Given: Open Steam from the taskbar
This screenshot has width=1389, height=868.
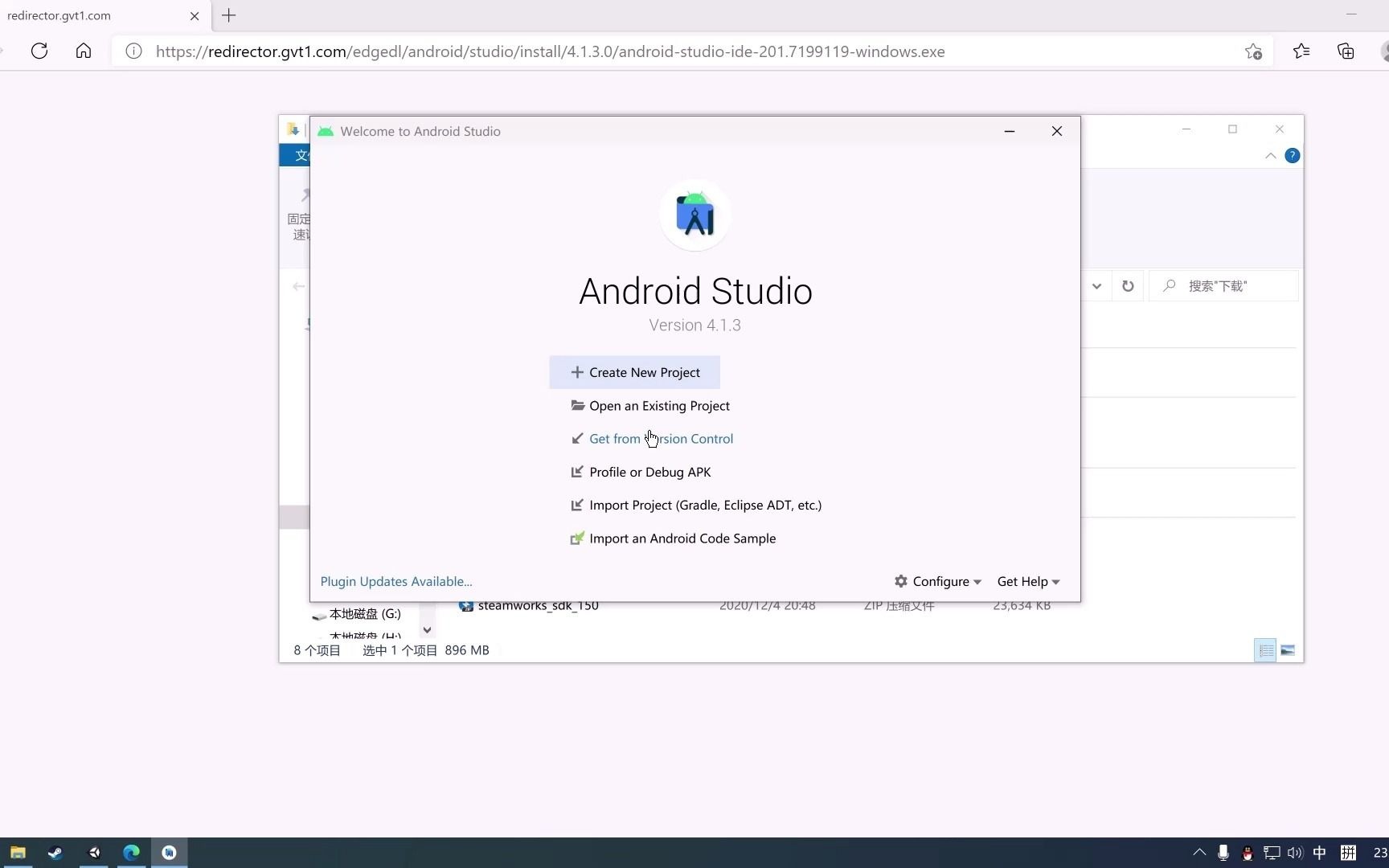Looking at the screenshot, I should coord(55,853).
